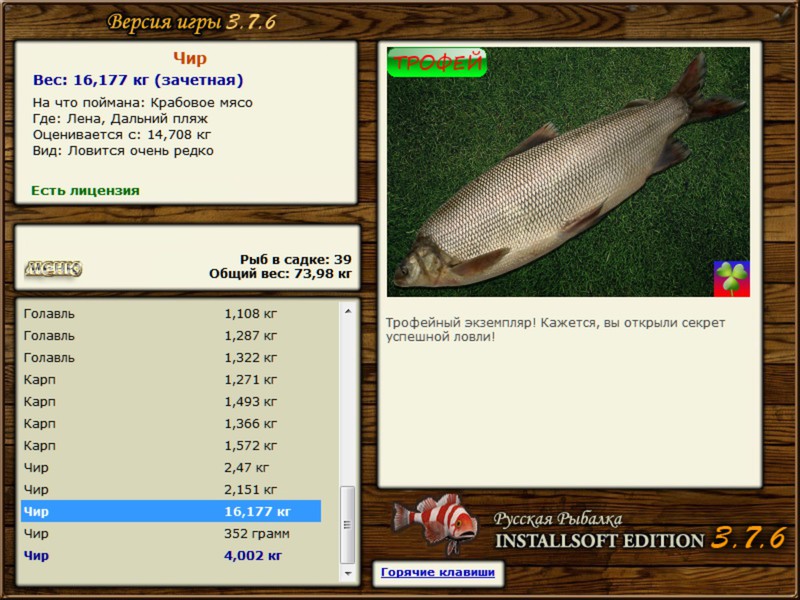Click the fish list scrollbar thumb

click(348, 524)
